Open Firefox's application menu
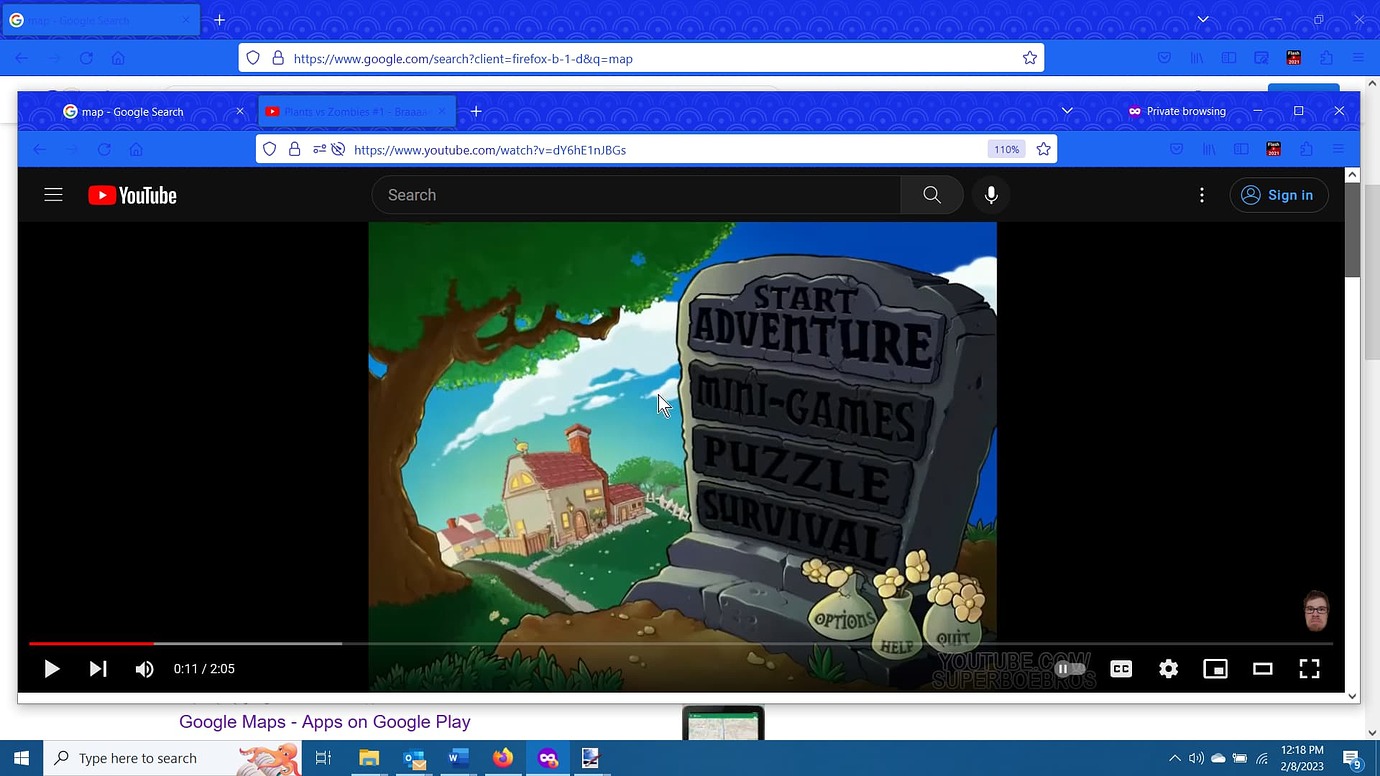1380x776 pixels. click(1338, 149)
